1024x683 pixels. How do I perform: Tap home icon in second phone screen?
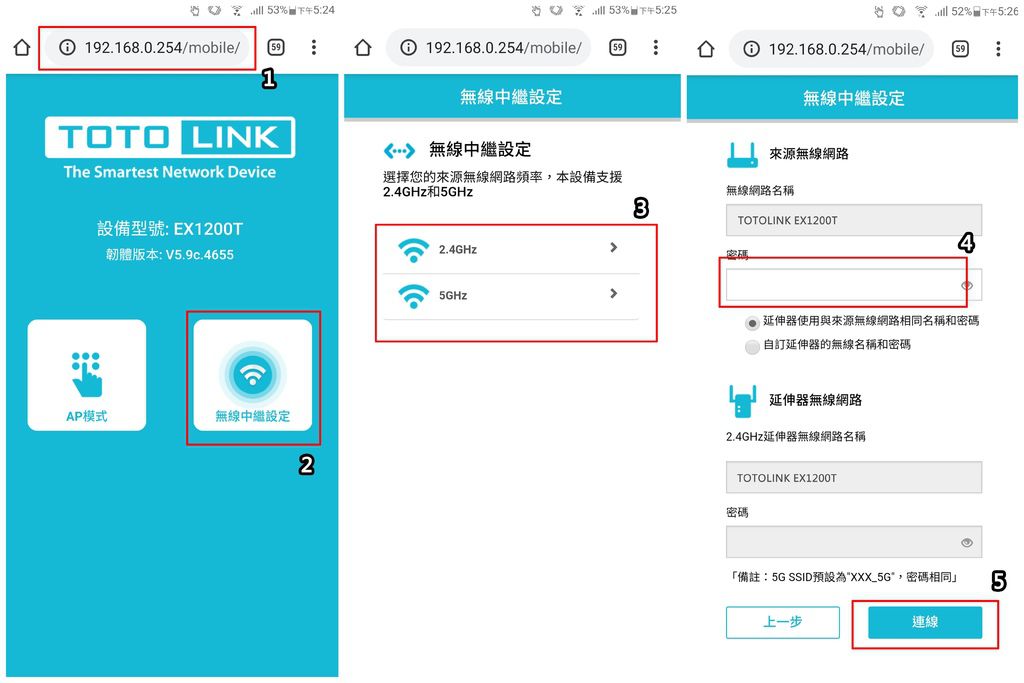coord(363,48)
